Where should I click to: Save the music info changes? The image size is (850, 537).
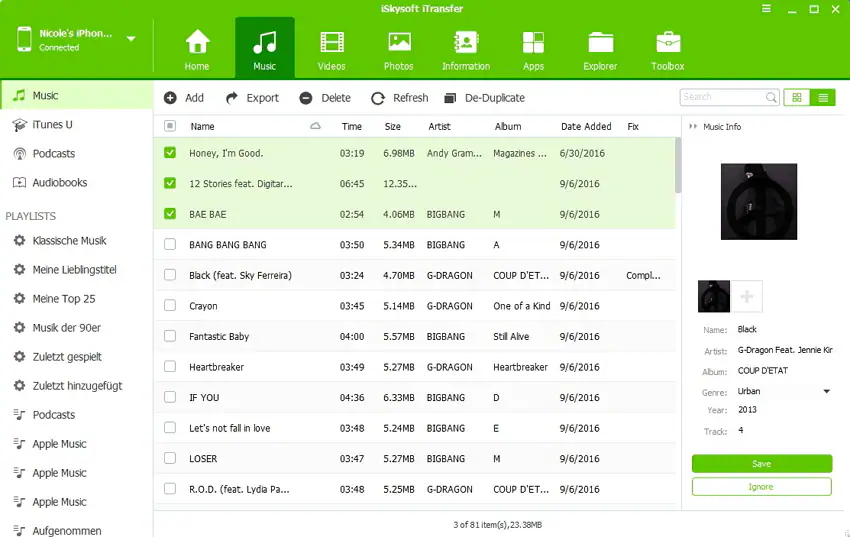coord(762,464)
